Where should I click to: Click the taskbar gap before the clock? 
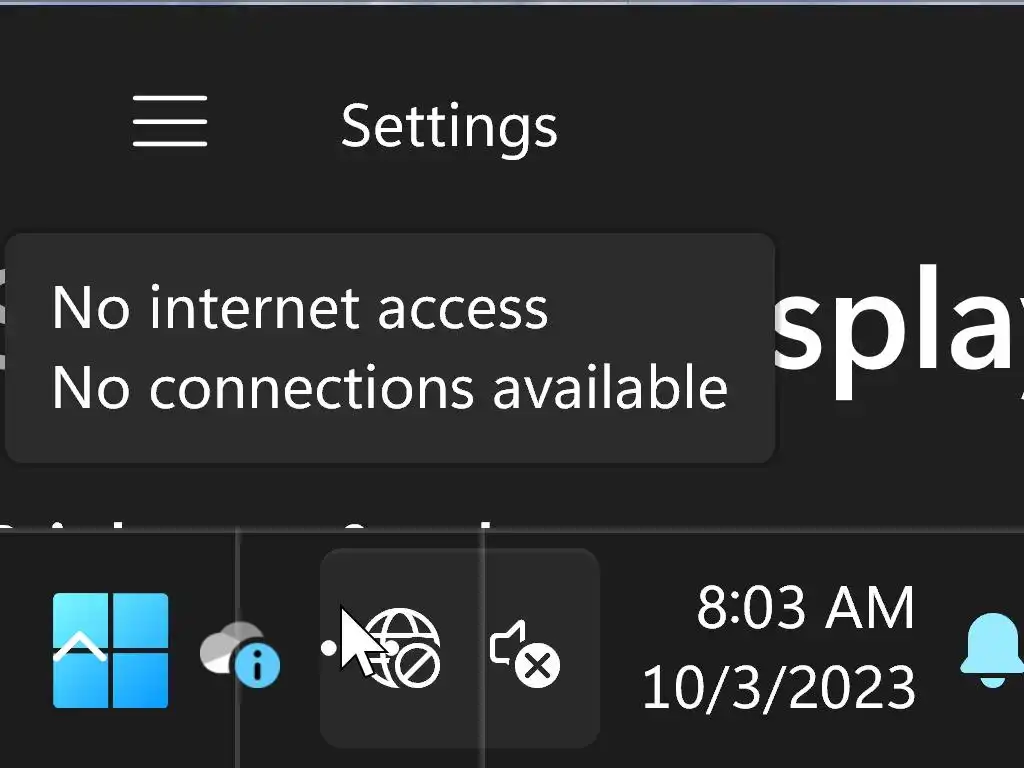(x=620, y=650)
